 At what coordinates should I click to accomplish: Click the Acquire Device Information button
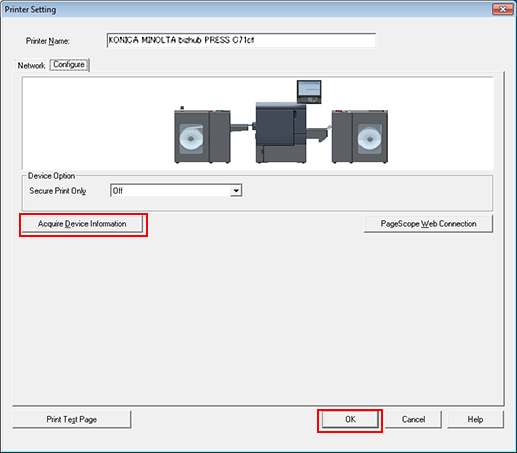(82, 224)
